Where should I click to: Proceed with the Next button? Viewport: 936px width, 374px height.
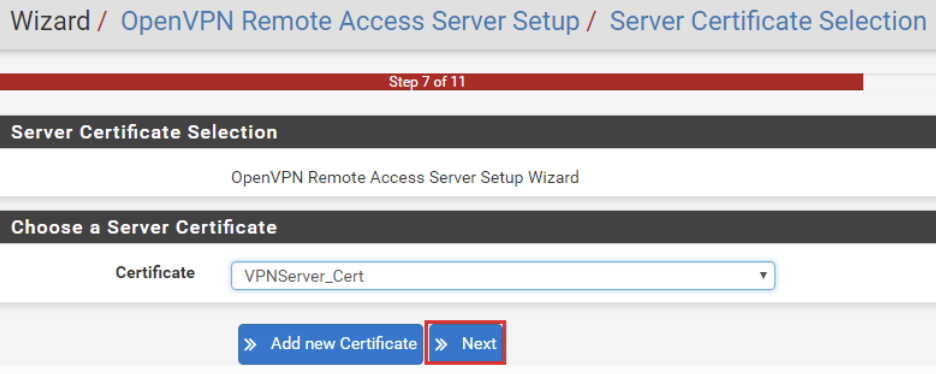pos(466,344)
